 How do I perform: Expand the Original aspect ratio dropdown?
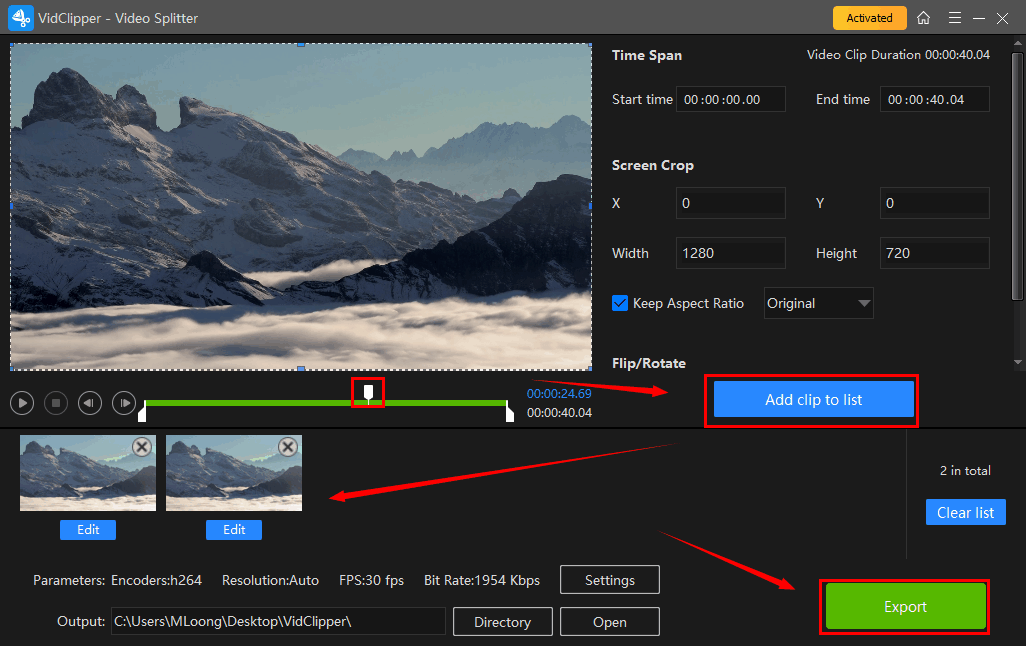819,303
